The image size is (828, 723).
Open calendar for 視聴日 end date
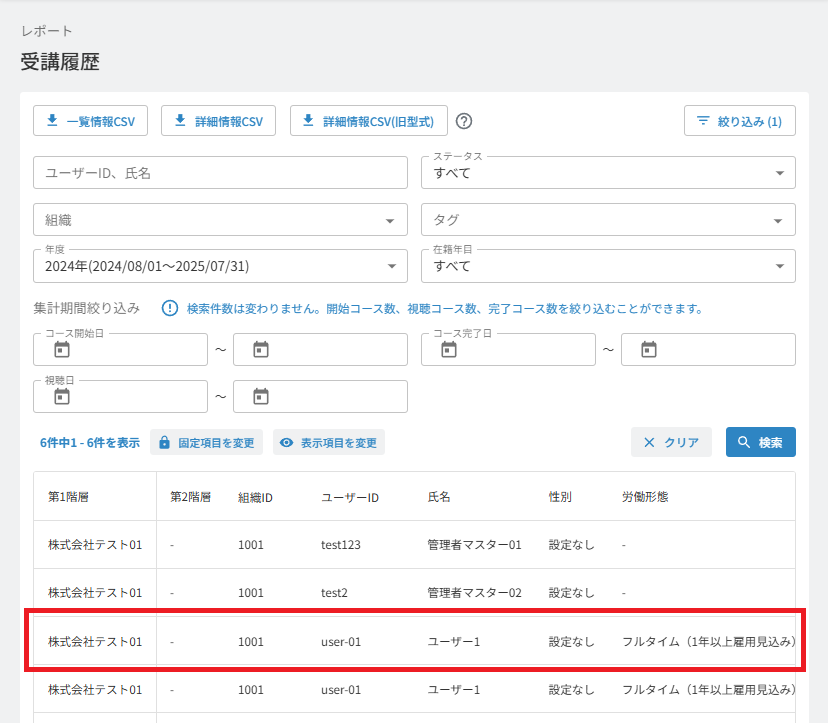[261, 397]
